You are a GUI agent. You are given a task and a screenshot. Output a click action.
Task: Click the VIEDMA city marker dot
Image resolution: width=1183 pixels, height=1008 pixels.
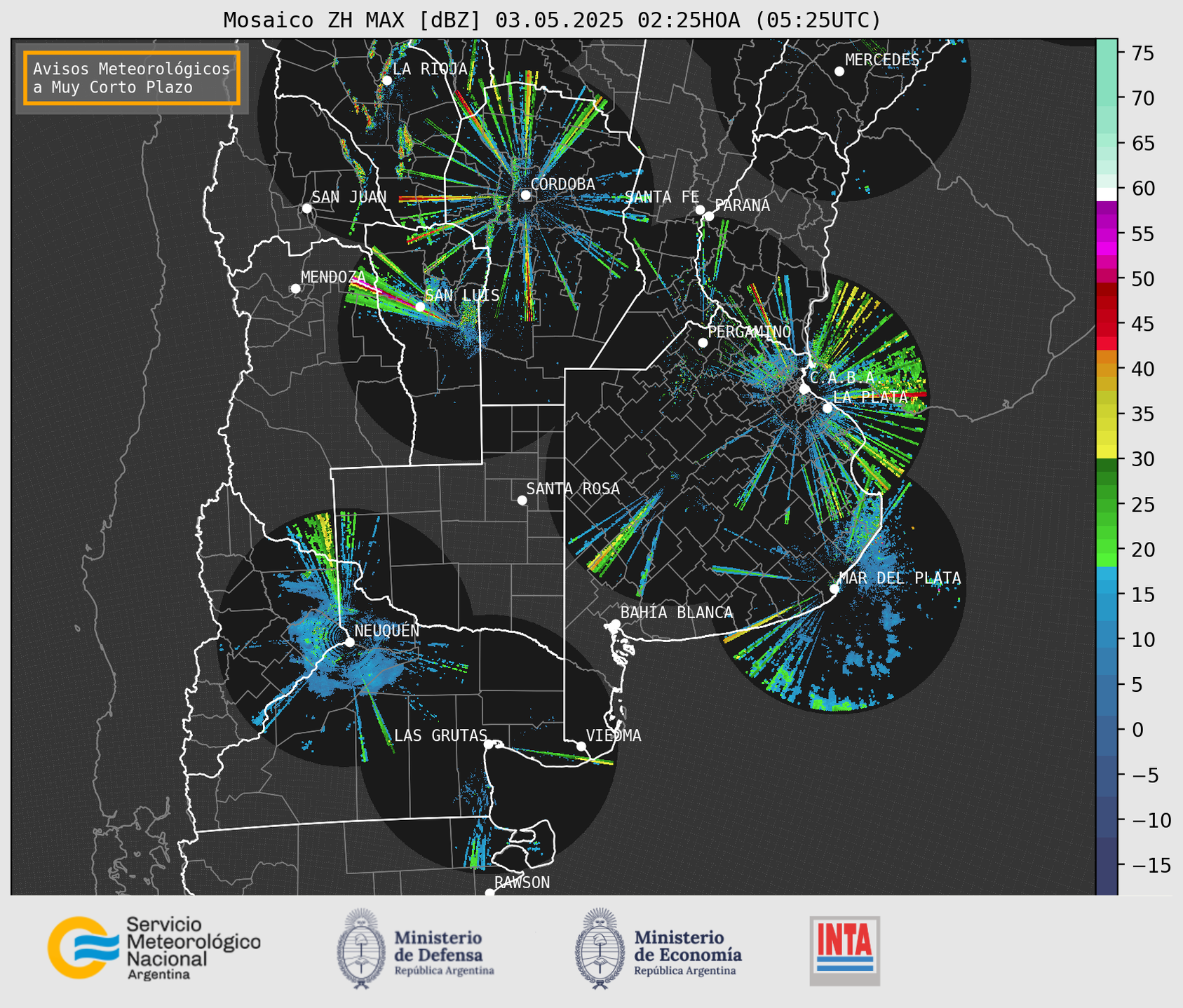[581, 746]
